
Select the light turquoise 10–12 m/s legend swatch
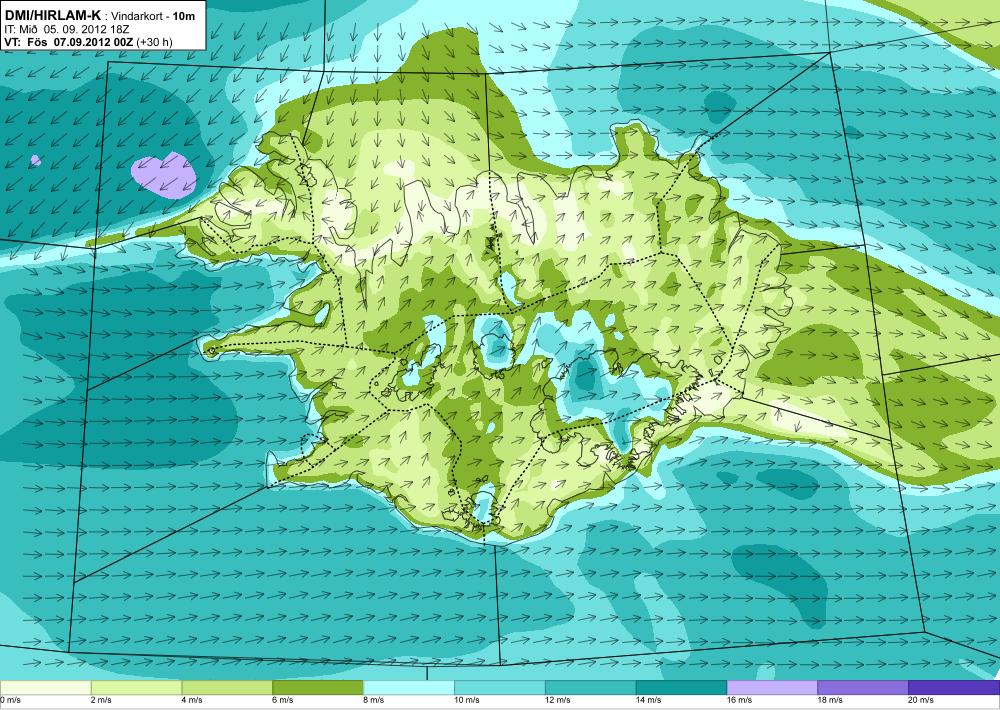tap(499, 688)
